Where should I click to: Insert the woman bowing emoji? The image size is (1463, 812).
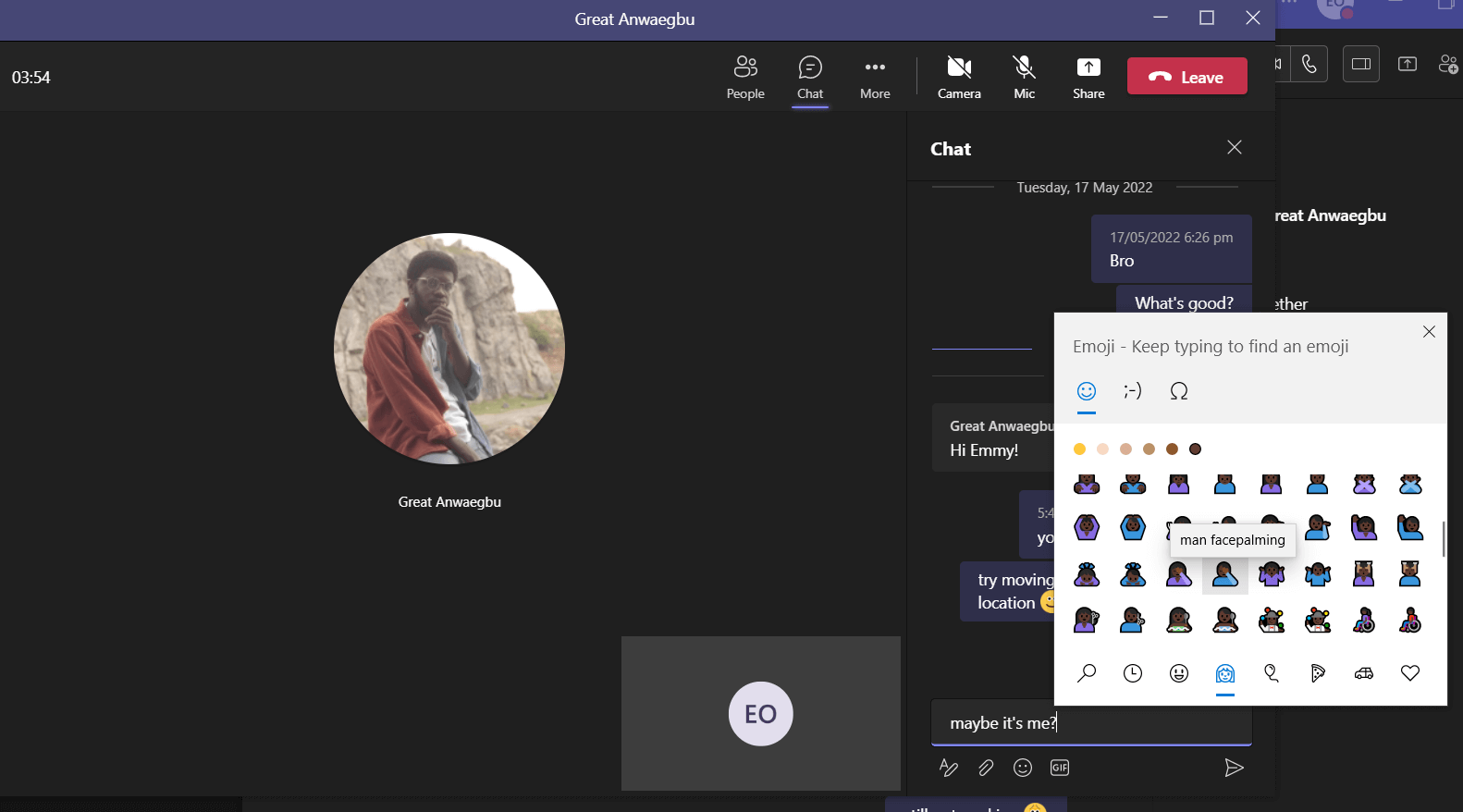pos(1087,575)
